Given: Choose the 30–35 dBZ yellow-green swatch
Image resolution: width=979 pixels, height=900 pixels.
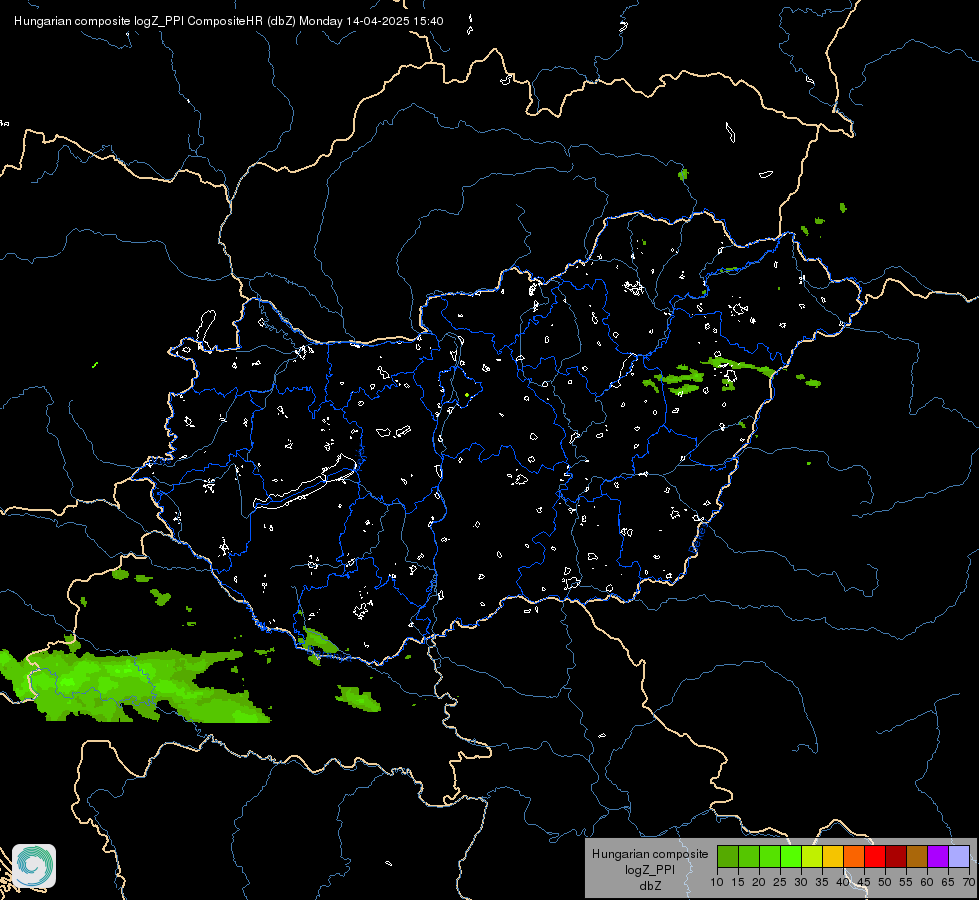Looking at the screenshot, I should click(812, 856).
